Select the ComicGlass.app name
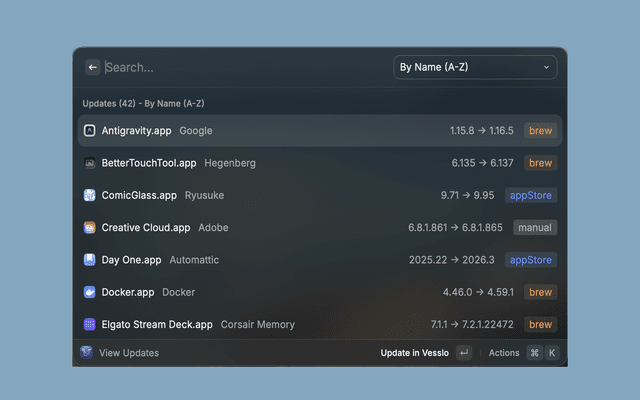Viewport: 640px width, 400px height. (x=139, y=195)
